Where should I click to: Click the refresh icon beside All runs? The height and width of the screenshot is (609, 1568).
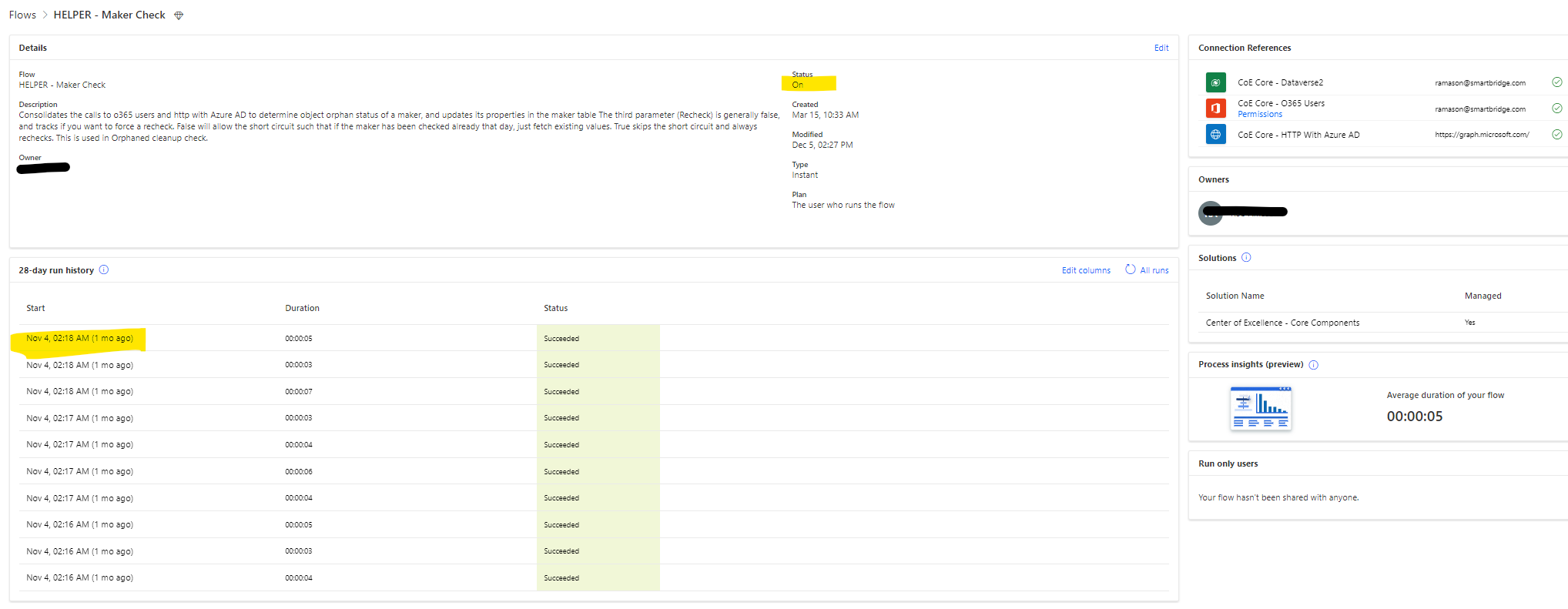pos(1130,269)
